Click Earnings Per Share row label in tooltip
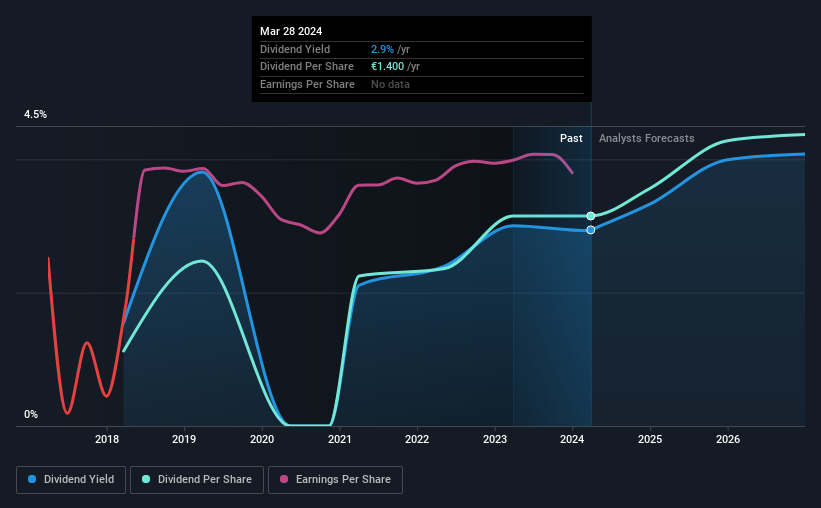Viewport: 821px width, 508px height. (307, 84)
